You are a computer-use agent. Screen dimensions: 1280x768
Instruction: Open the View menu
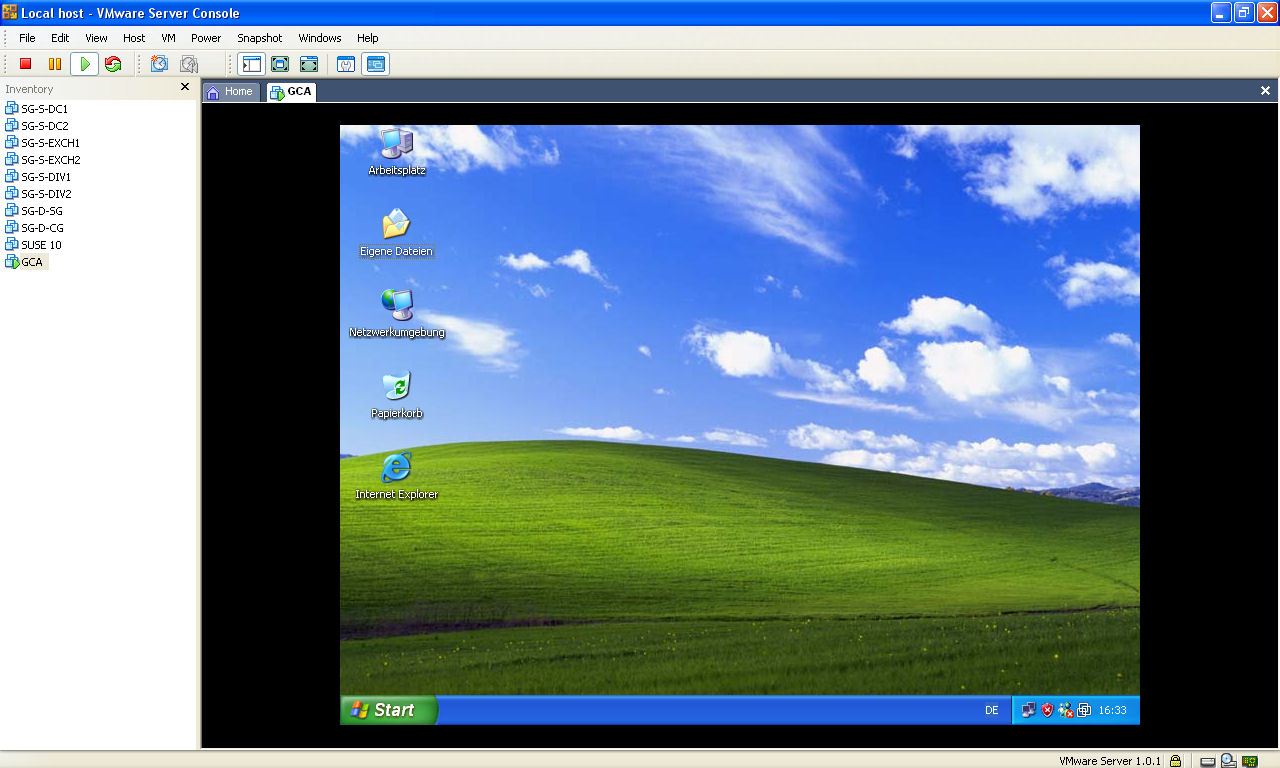[x=96, y=38]
